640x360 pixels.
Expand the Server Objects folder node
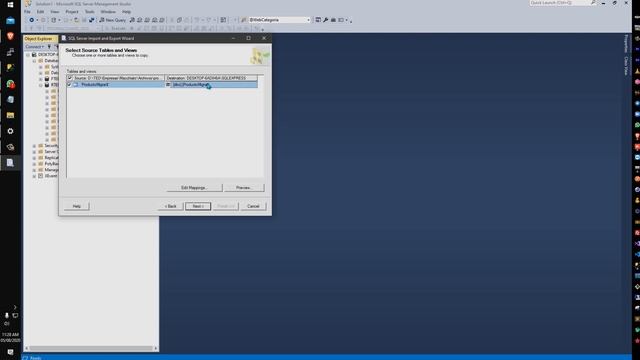click(x=35, y=152)
